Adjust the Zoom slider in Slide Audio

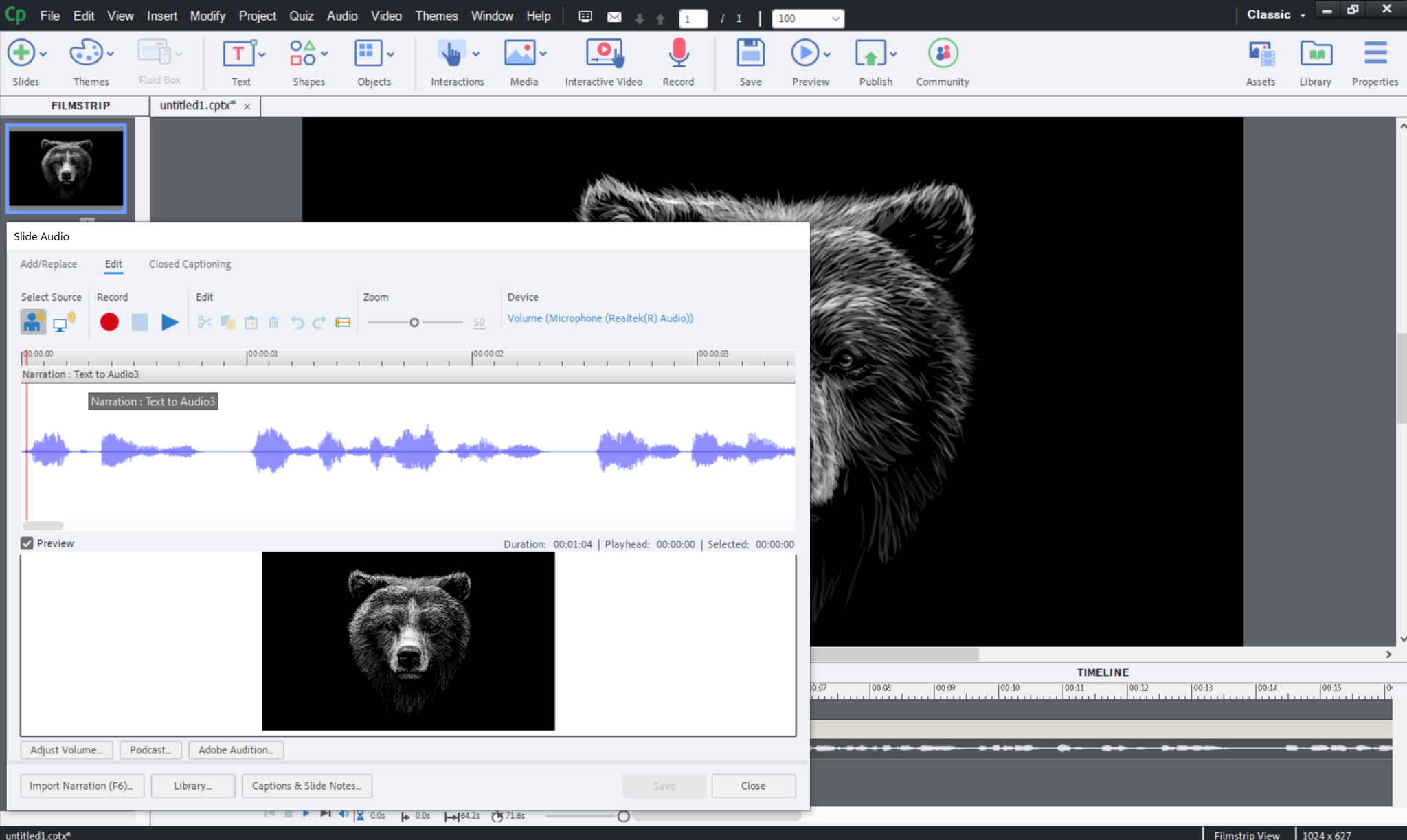click(x=414, y=321)
